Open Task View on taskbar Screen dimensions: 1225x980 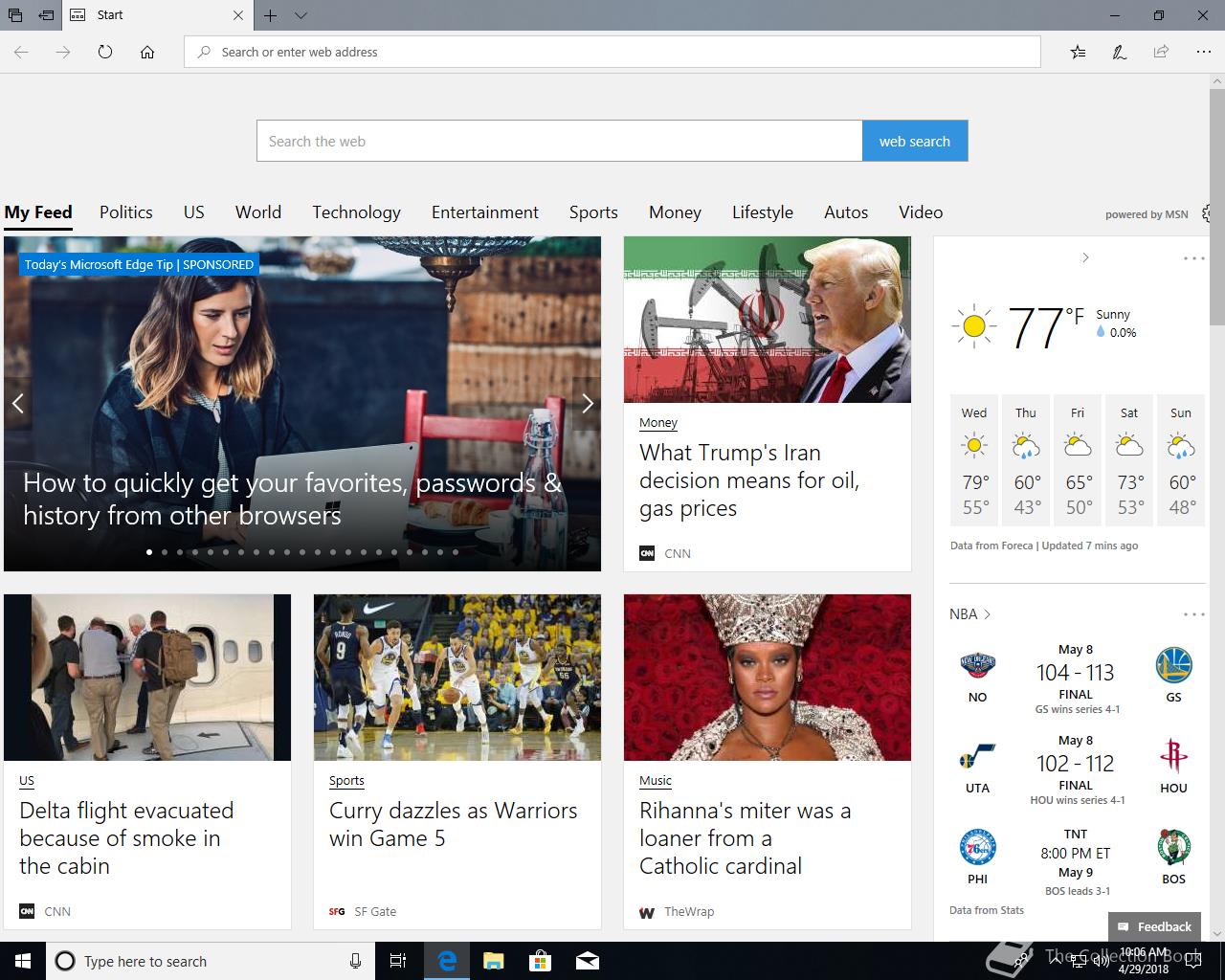[399, 961]
